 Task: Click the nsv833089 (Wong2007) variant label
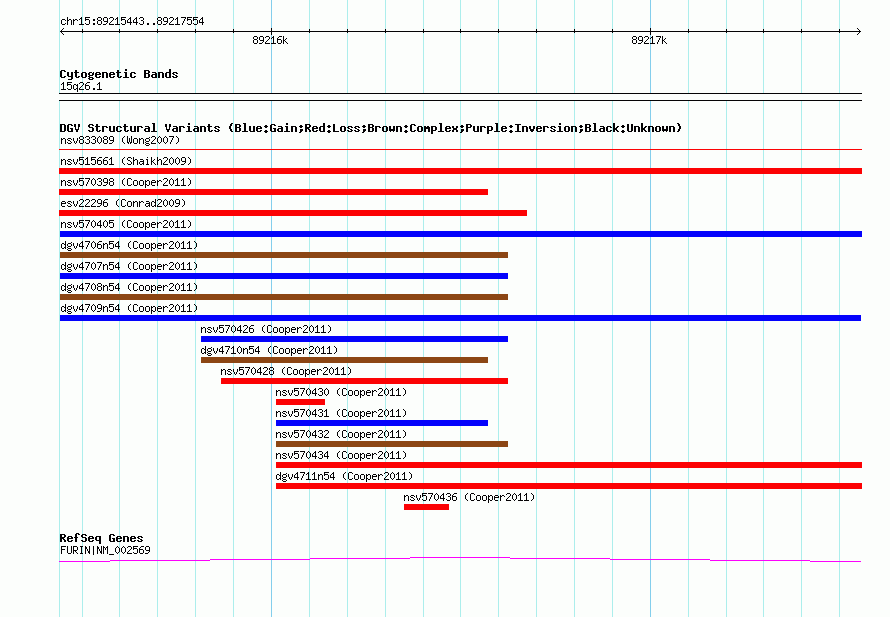(x=120, y=140)
